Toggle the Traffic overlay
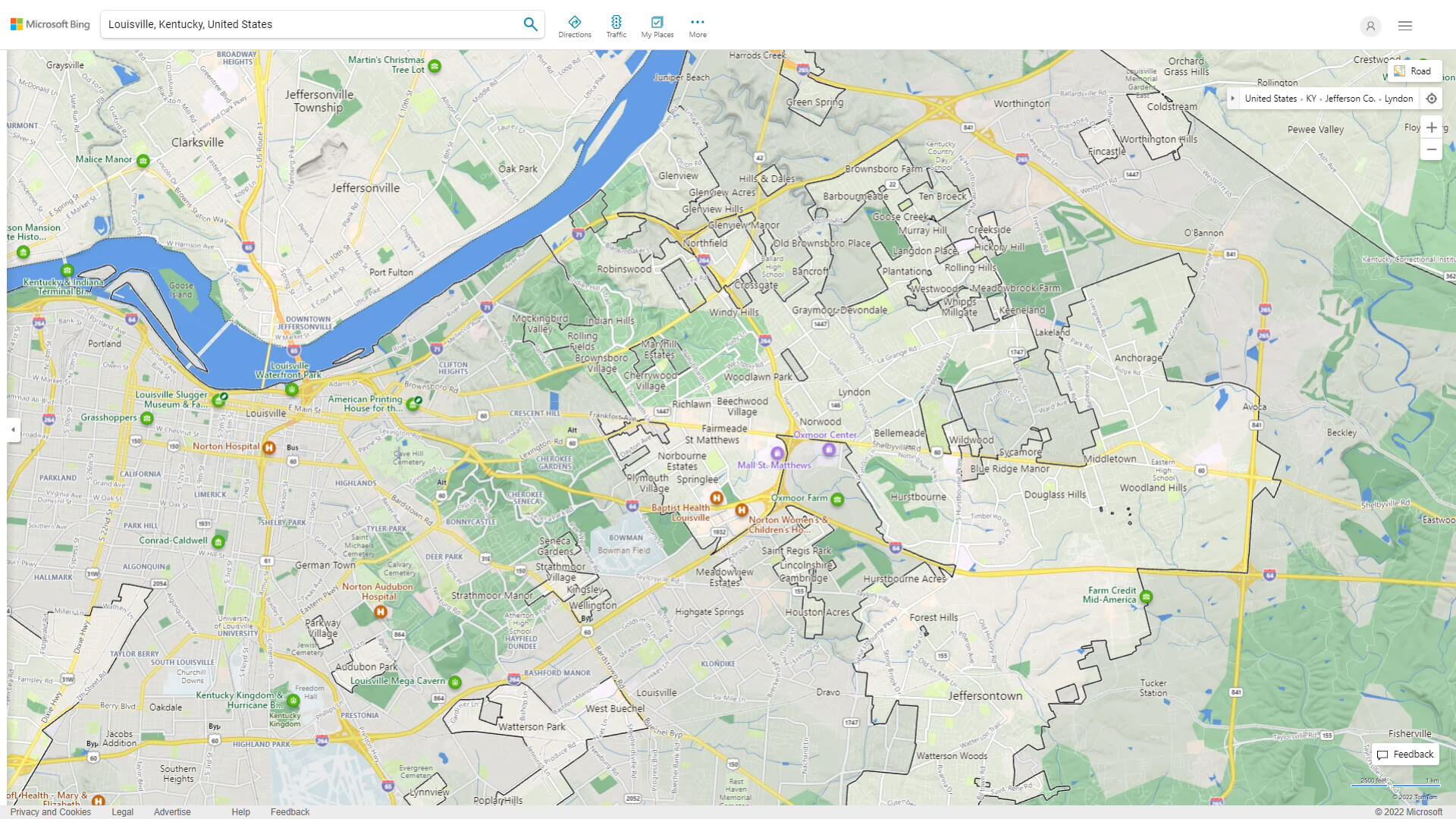This screenshot has width=1456, height=819. coord(617,25)
